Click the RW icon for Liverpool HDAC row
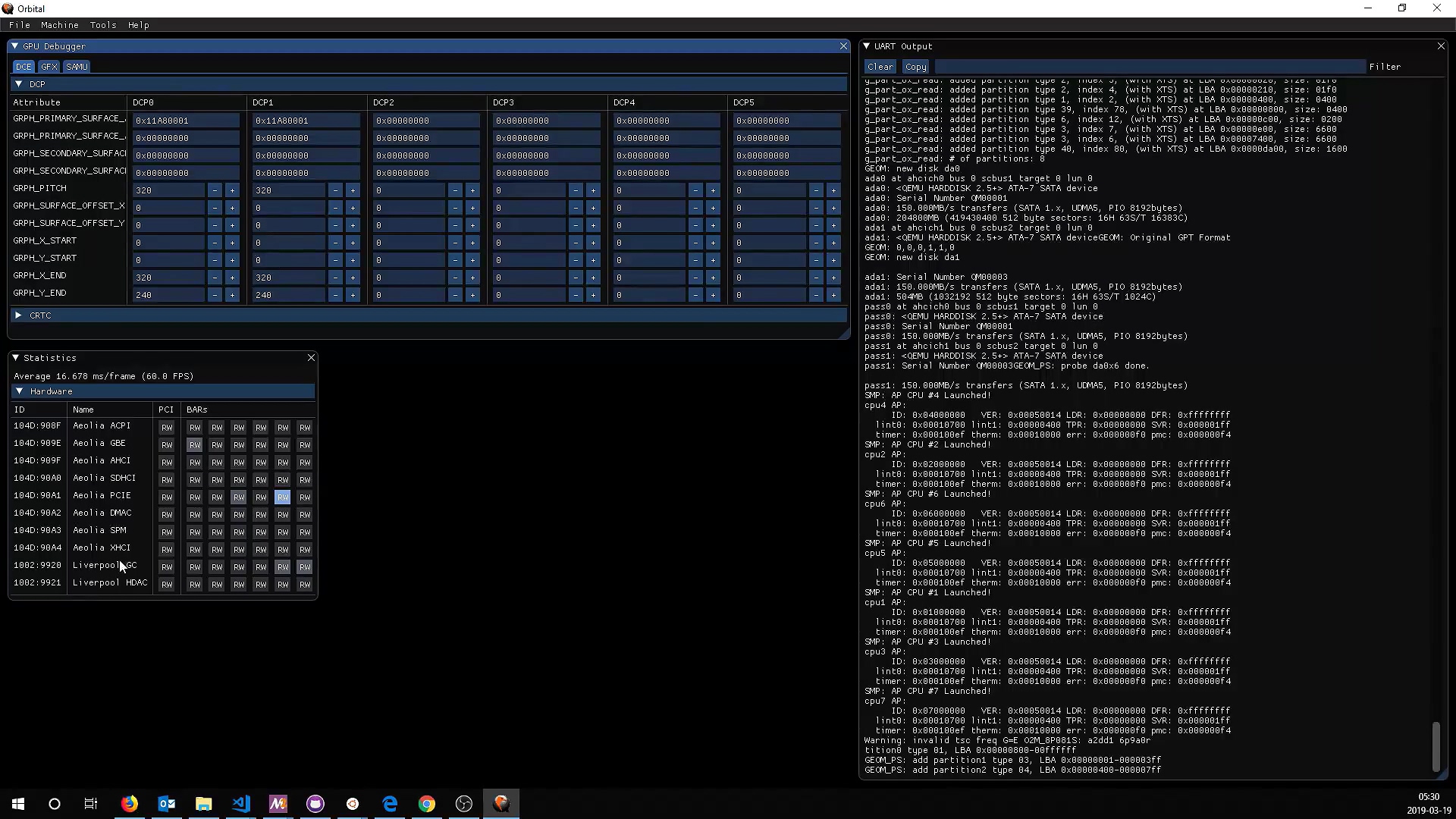Viewport: 1456px width, 819px height. tap(166, 585)
